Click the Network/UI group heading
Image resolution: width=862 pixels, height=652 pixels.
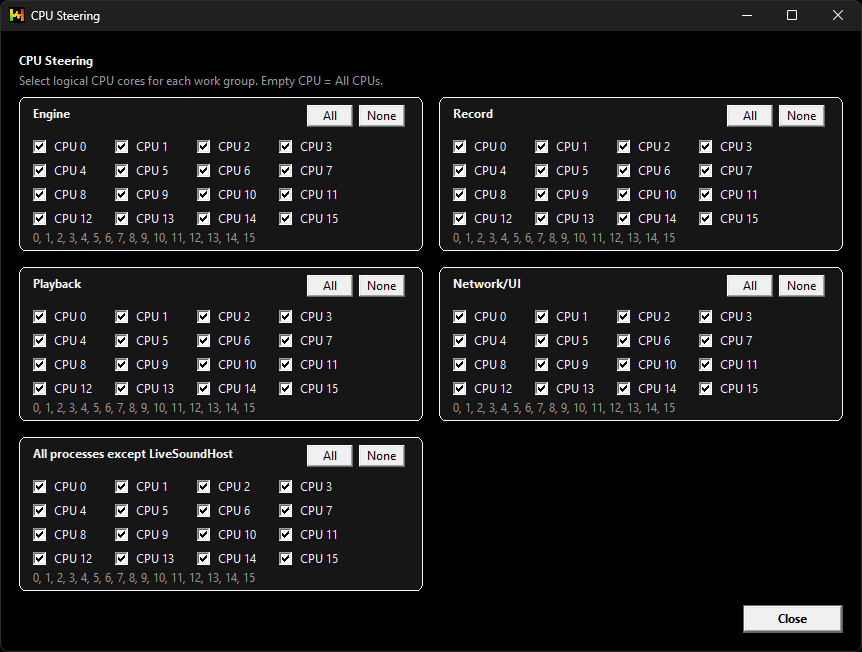[x=487, y=284]
